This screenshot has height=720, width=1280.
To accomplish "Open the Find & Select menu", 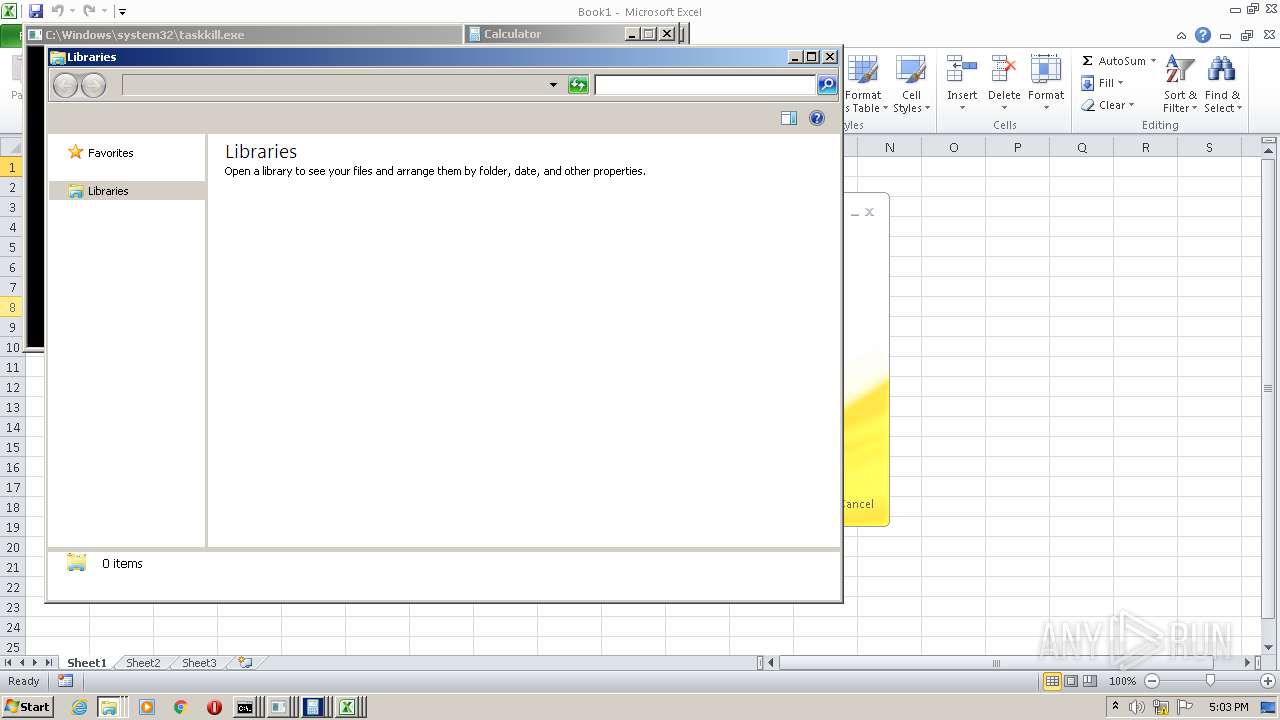I will point(1222,85).
